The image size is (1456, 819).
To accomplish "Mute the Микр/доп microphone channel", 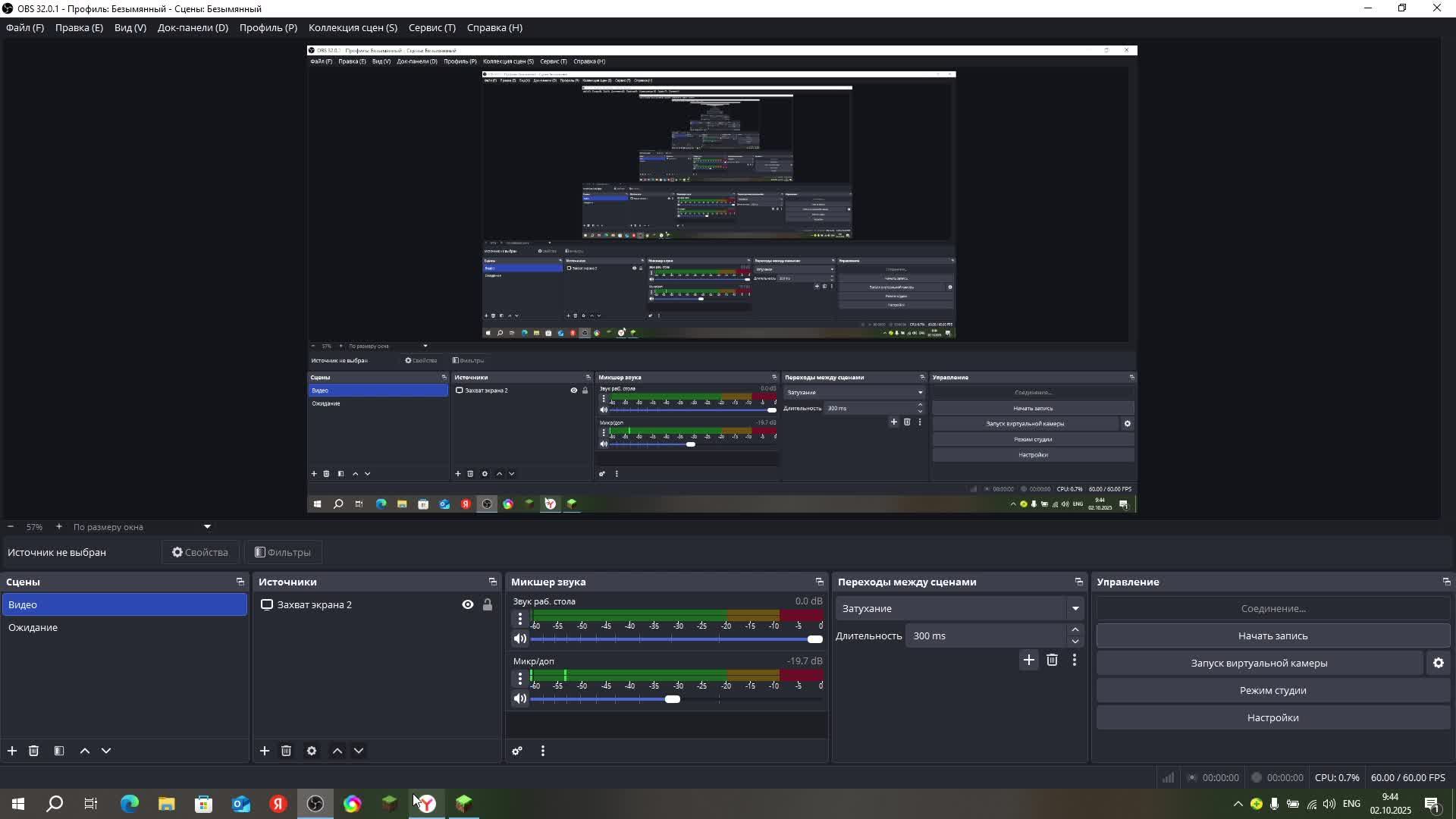I will click(x=520, y=698).
